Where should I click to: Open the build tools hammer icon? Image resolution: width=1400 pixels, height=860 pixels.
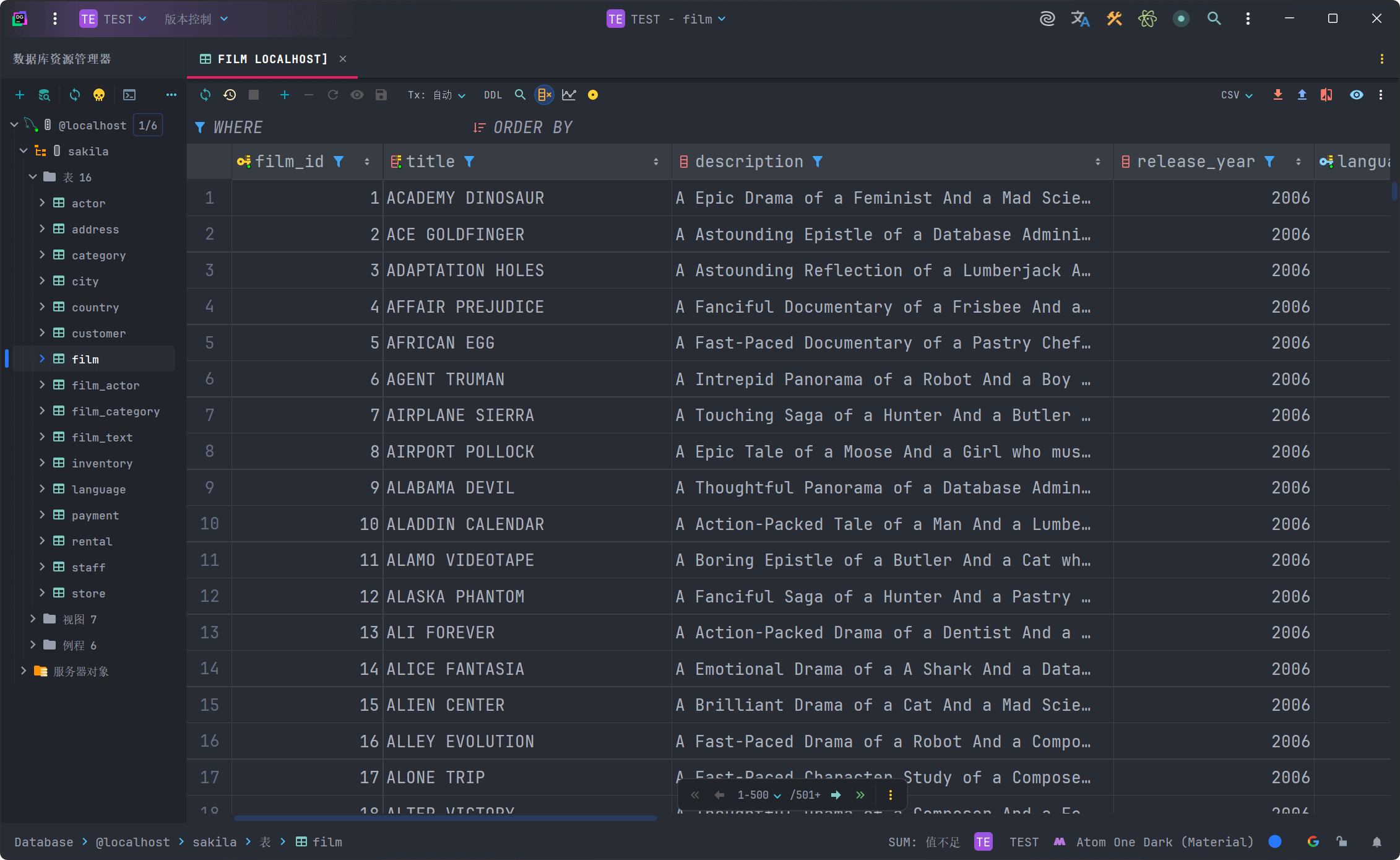point(1114,19)
